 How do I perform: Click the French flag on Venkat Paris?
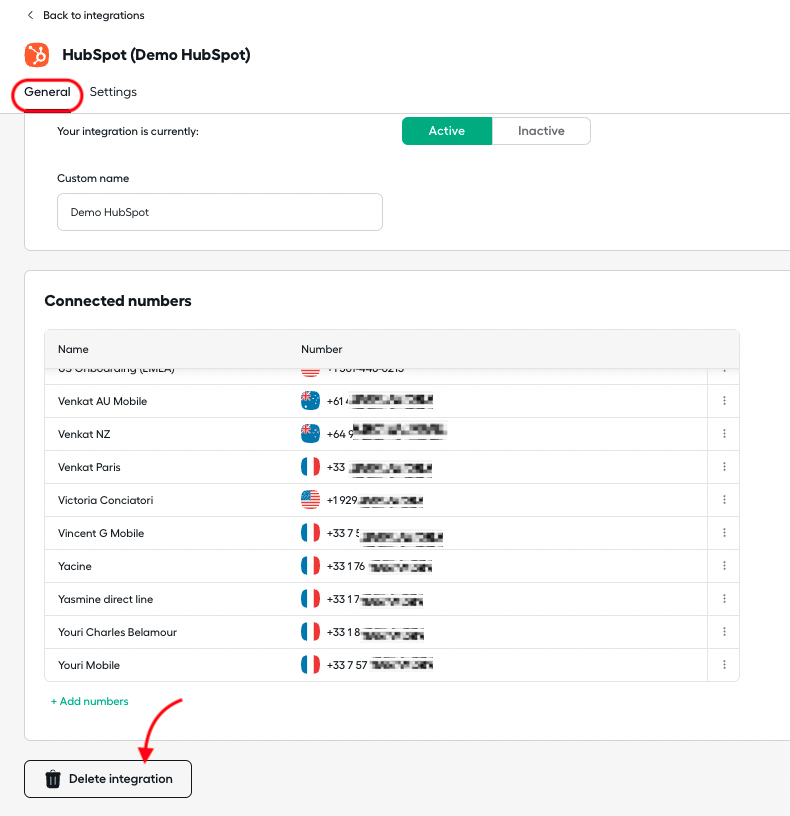pyautogui.click(x=310, y=467)
